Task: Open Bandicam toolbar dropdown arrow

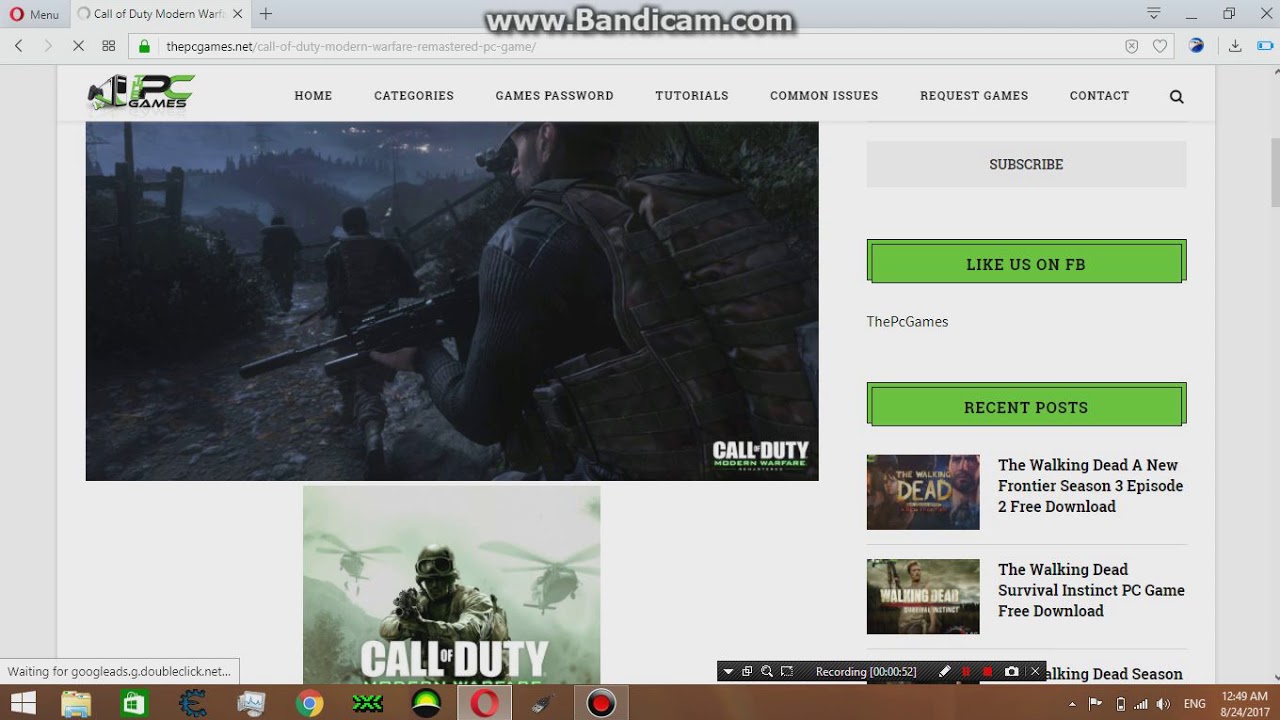Action: coord(728,672)
